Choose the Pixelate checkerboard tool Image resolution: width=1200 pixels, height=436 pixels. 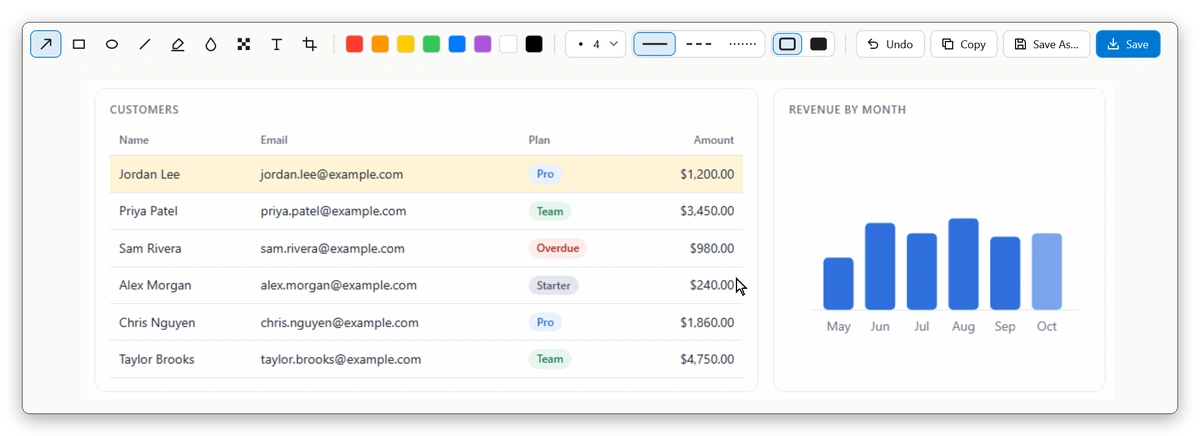(244, 44)
